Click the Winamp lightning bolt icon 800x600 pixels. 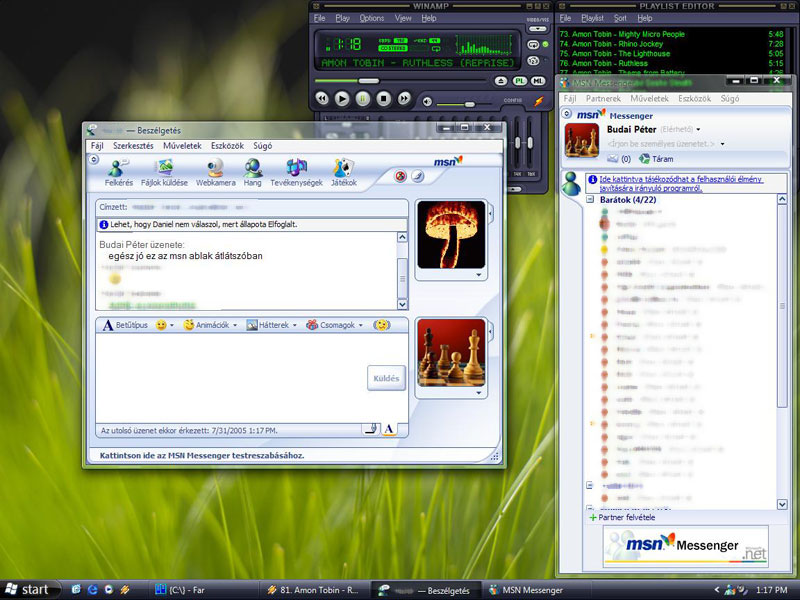click(x=539, y=101)
